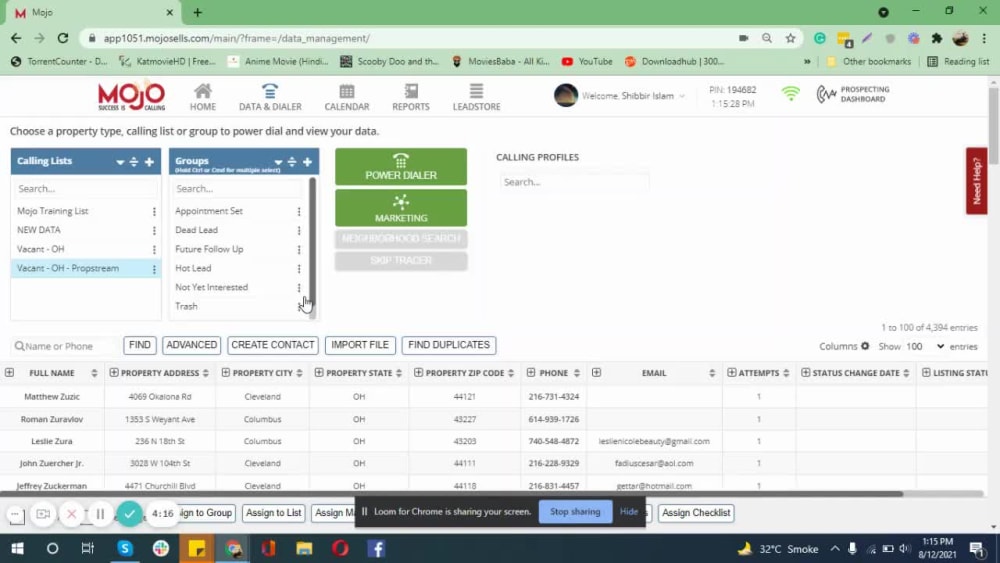Select Appointment Set group
This screenshot has width=1000, height=563.
click(x=209, y=211)
